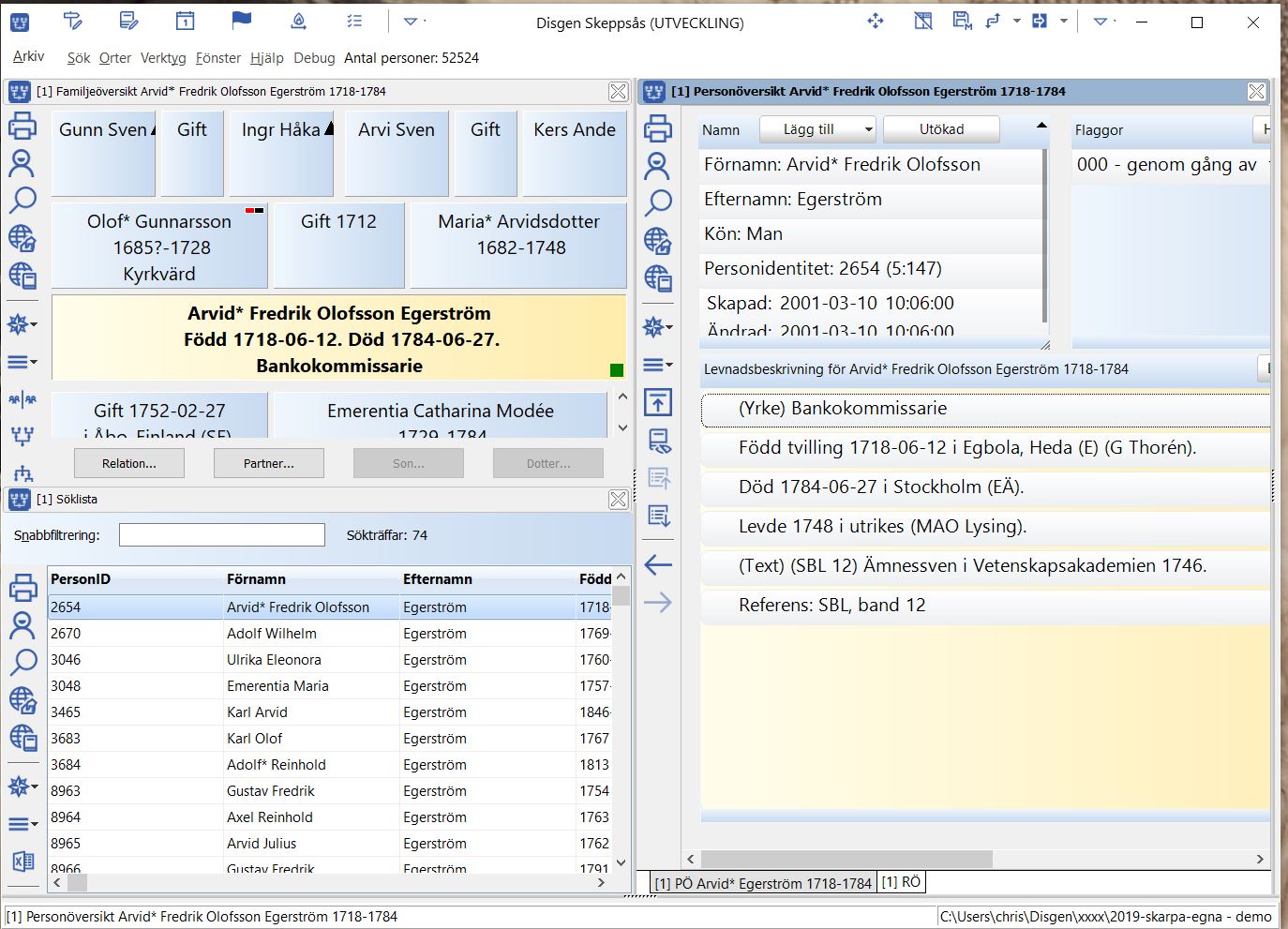Open the Arkiv menu

tap(28, 56)
